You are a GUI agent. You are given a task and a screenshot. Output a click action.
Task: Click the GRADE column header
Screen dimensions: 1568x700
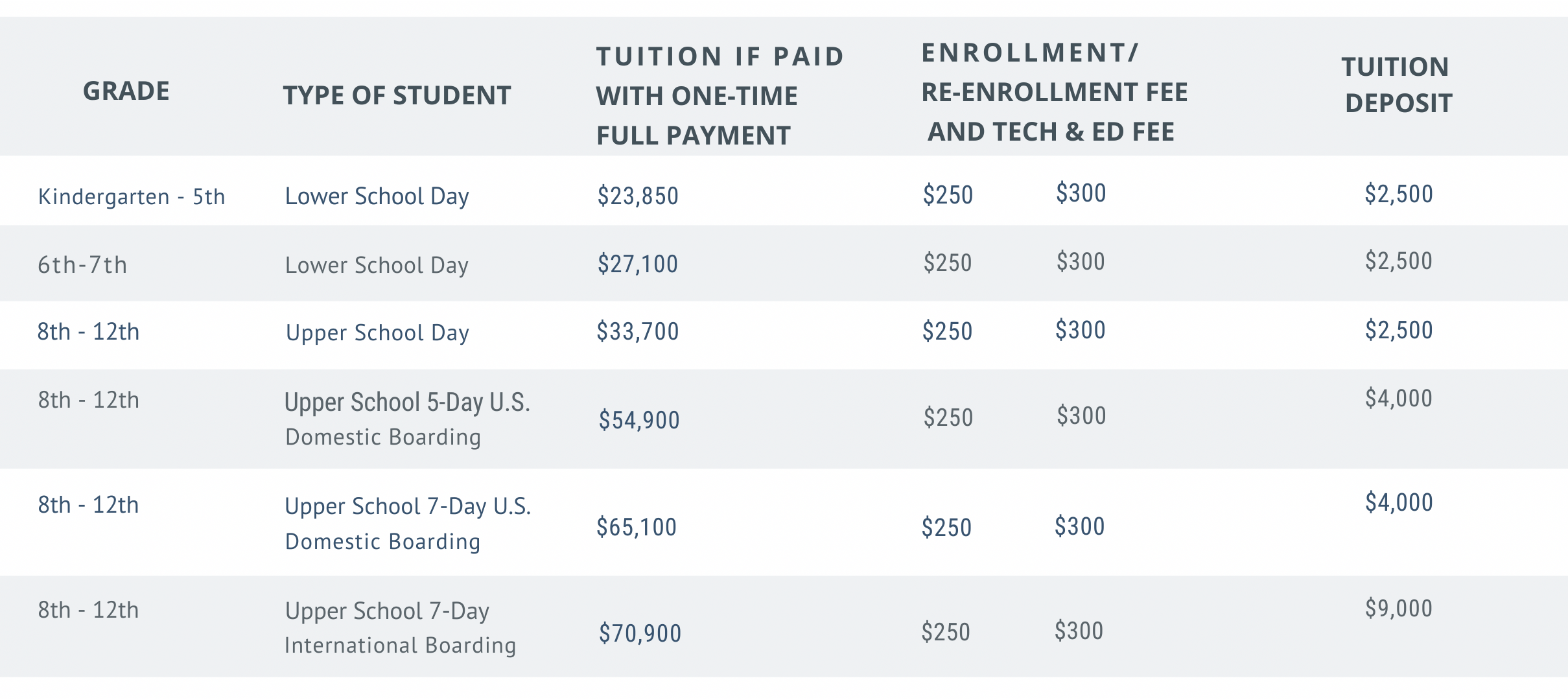click(x=126, y=91)
